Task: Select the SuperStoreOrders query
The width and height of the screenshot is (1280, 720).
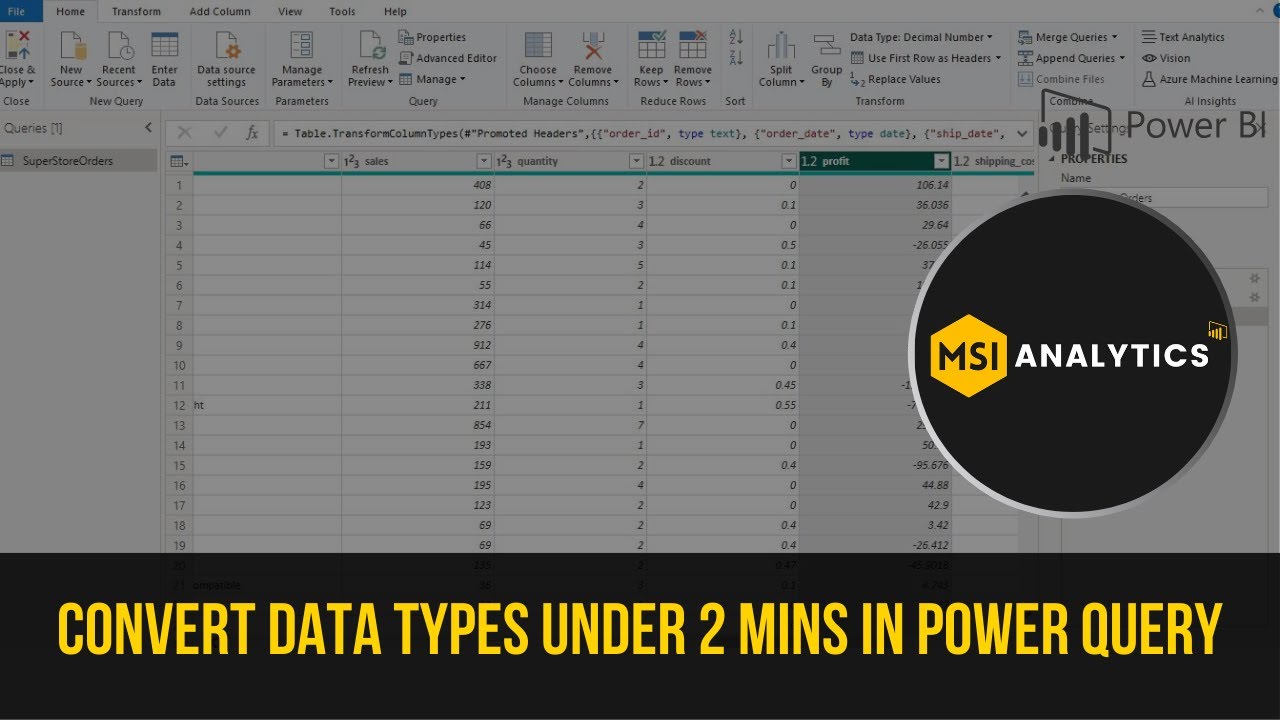Action: [80, 161]
